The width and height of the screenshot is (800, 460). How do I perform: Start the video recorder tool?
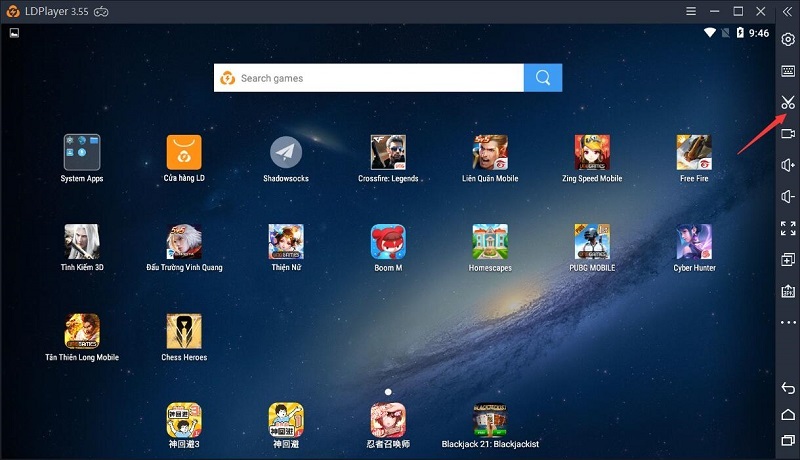pos(788,134)
